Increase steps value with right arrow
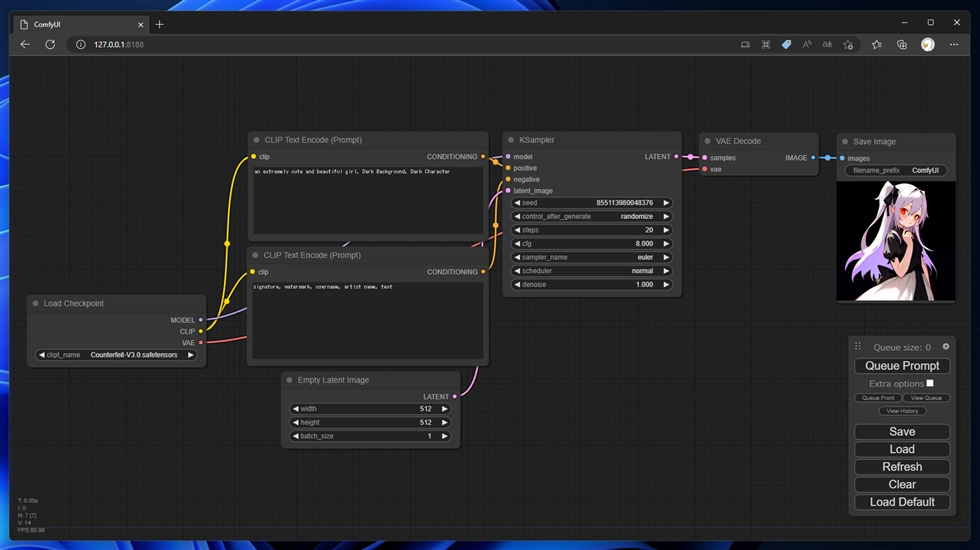980x550 pixels. pos(667,230)
